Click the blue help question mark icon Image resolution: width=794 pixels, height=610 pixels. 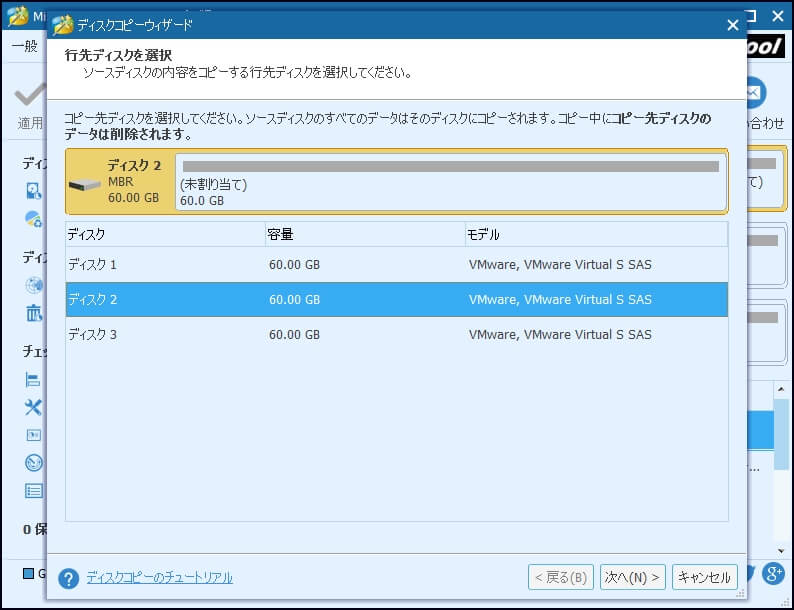click(x=68, y=578)
